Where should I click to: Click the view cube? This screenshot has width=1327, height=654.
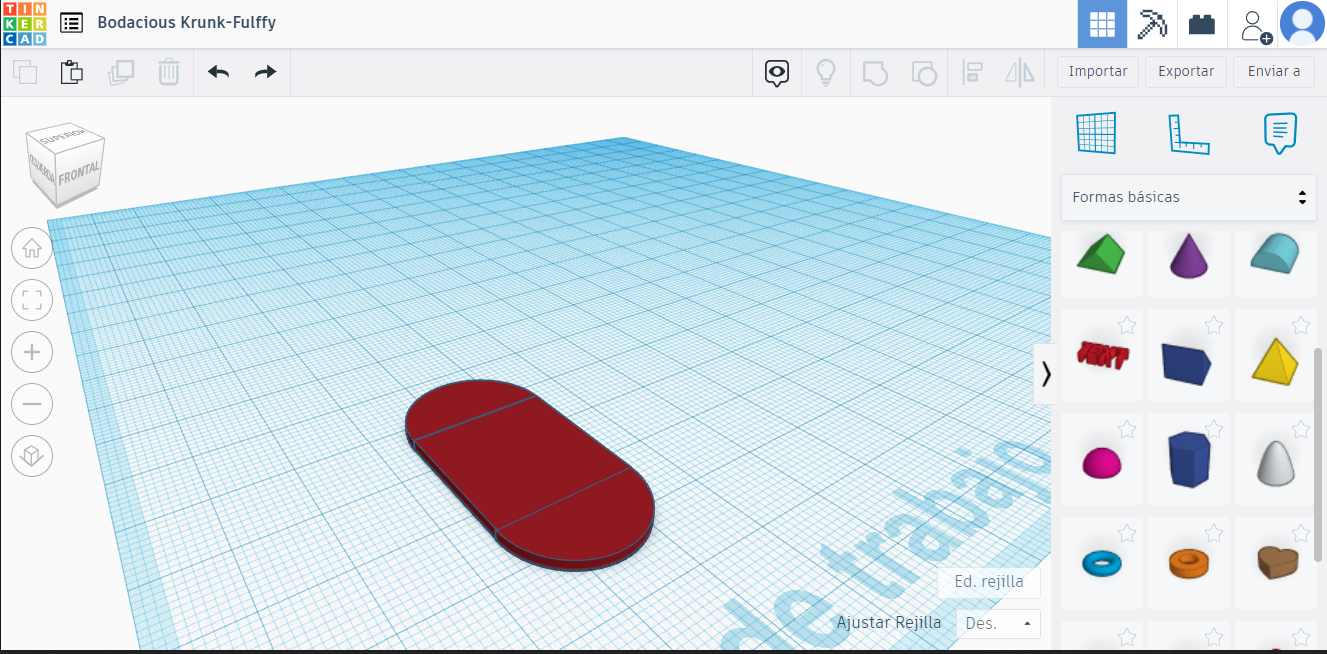64,166
